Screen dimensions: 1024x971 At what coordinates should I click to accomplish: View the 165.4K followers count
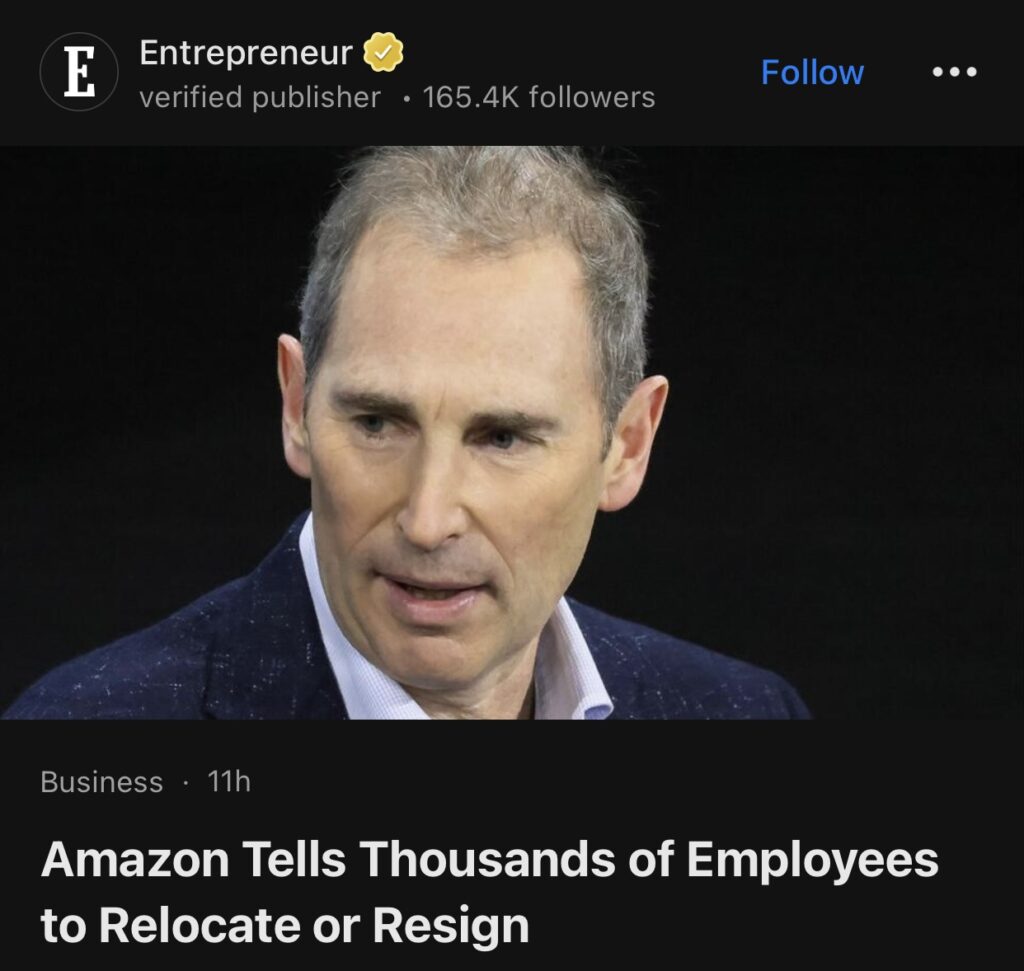tap(539, 97)
